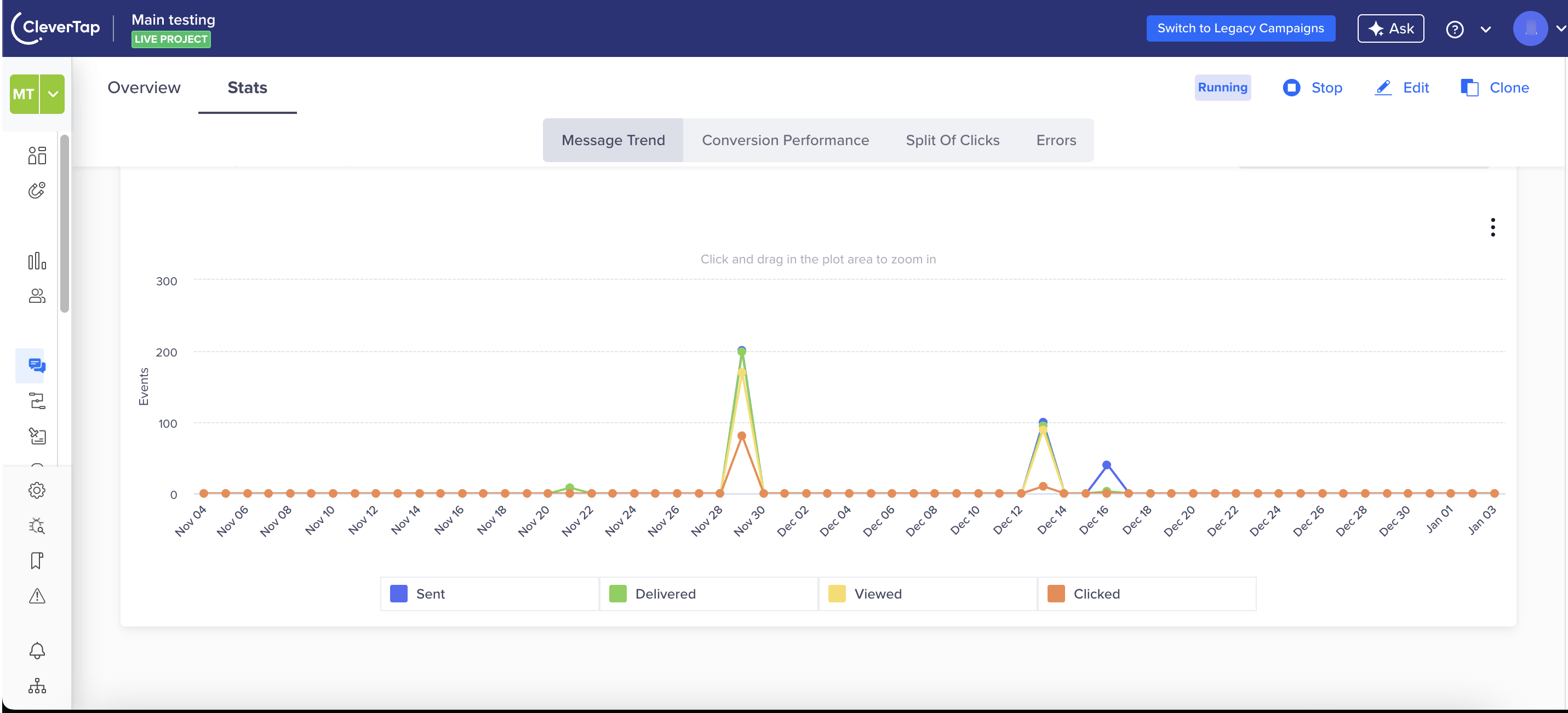This screenshot has width=1568, height=713.
Task: Click the Clone campaign button
Action: (x=1495, y=87)
